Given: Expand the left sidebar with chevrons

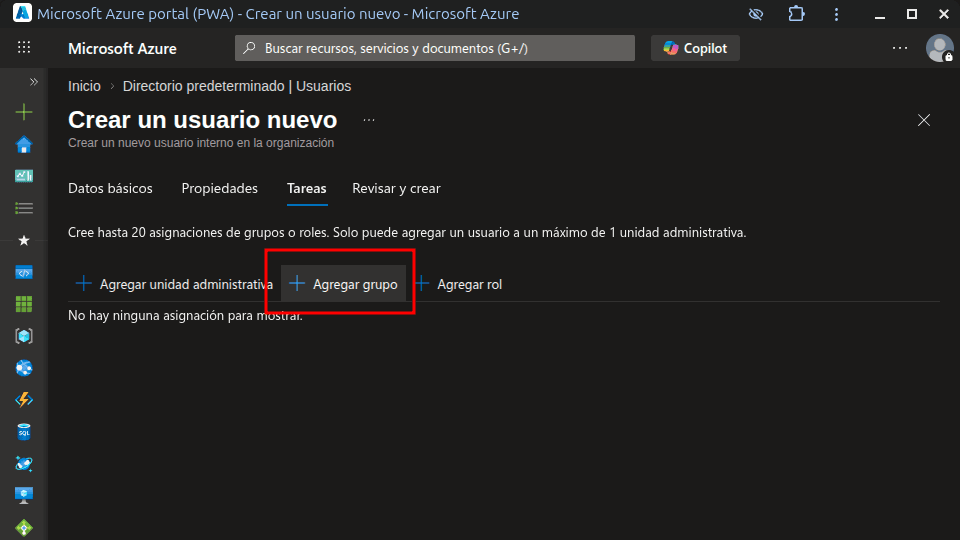Looking at the screenshot, I should pyautogui.click(x=33, y=82).
